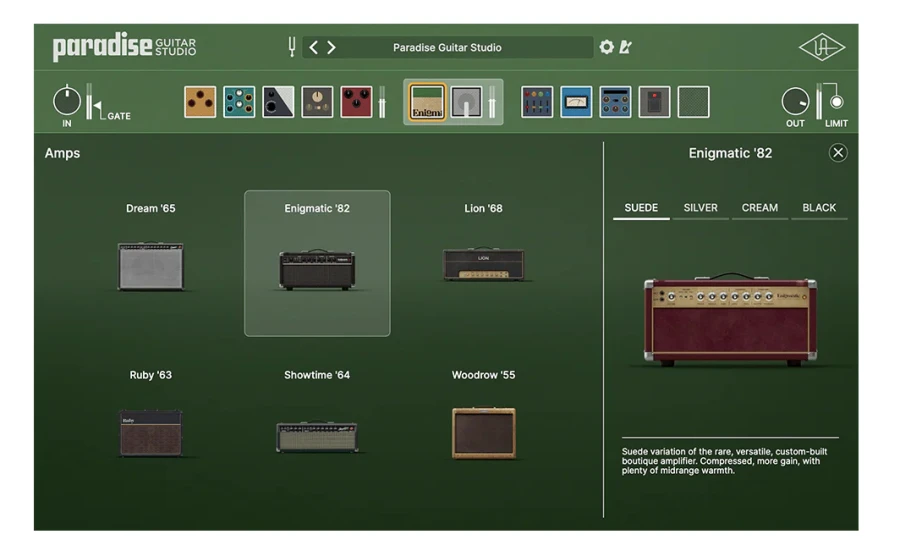Click the pedal section level fader

coord(382,102)
